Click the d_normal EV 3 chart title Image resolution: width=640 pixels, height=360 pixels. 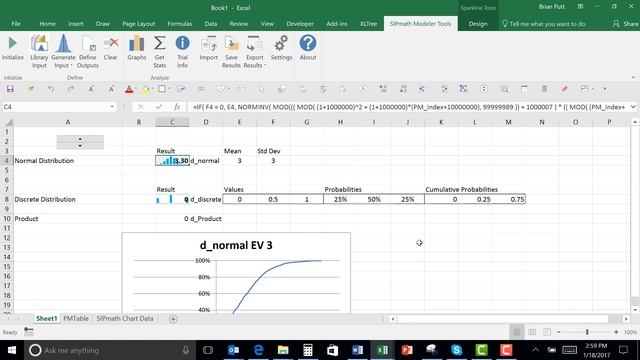coord(236,245)
